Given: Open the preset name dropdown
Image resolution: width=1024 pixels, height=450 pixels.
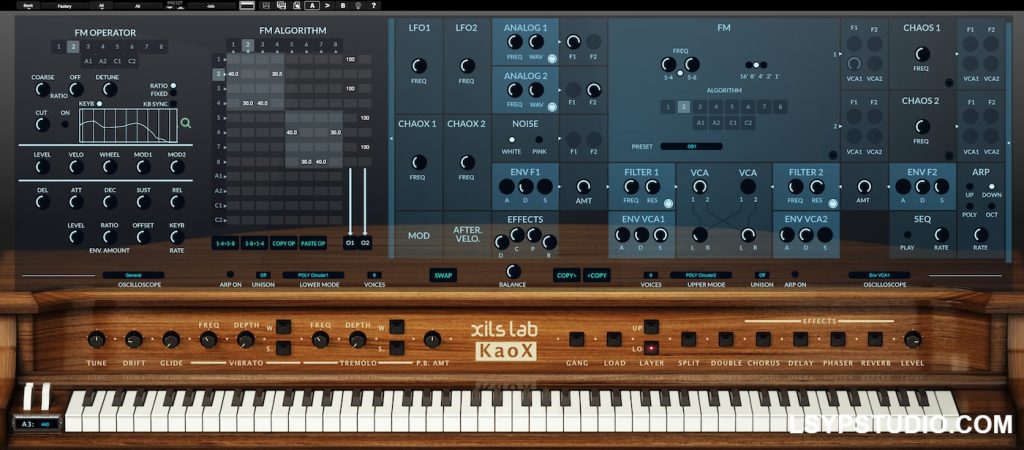Looking at the screenshot, I should (x=211, y=5).
